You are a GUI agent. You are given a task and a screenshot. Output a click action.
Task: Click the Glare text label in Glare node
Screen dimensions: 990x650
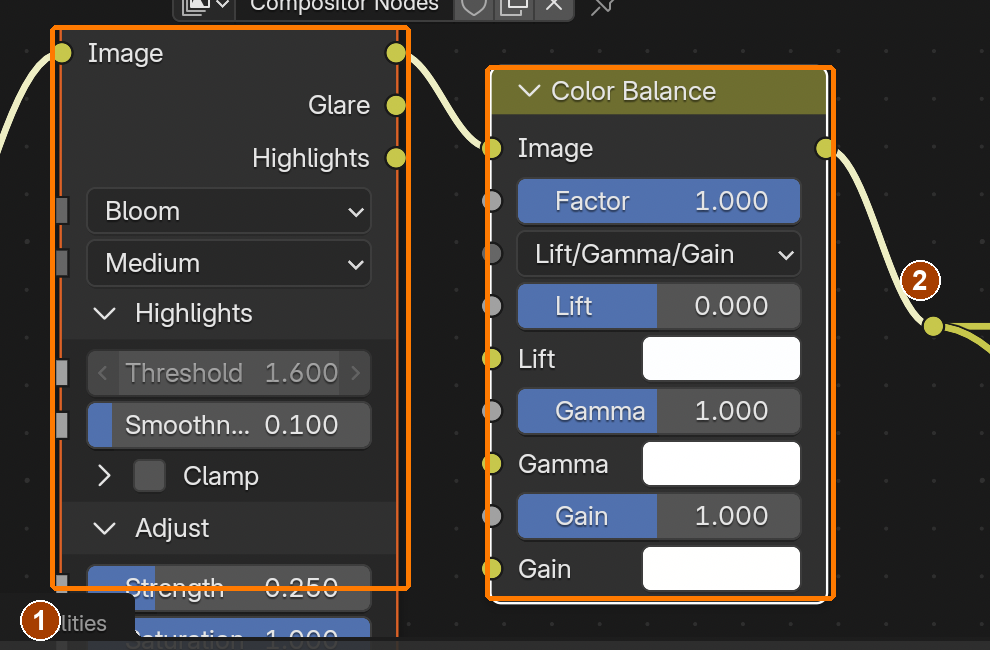(339, 105)
